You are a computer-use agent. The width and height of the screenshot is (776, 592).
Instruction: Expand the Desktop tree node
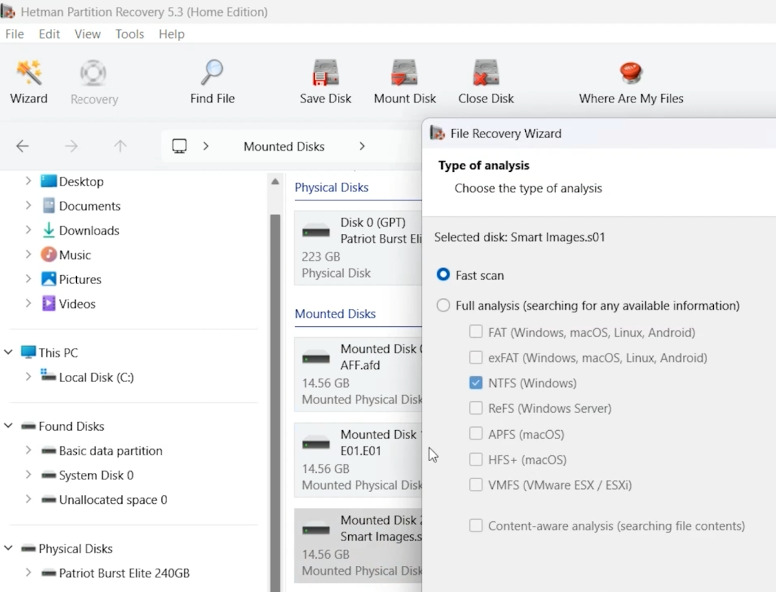click(x=28, y=181)
